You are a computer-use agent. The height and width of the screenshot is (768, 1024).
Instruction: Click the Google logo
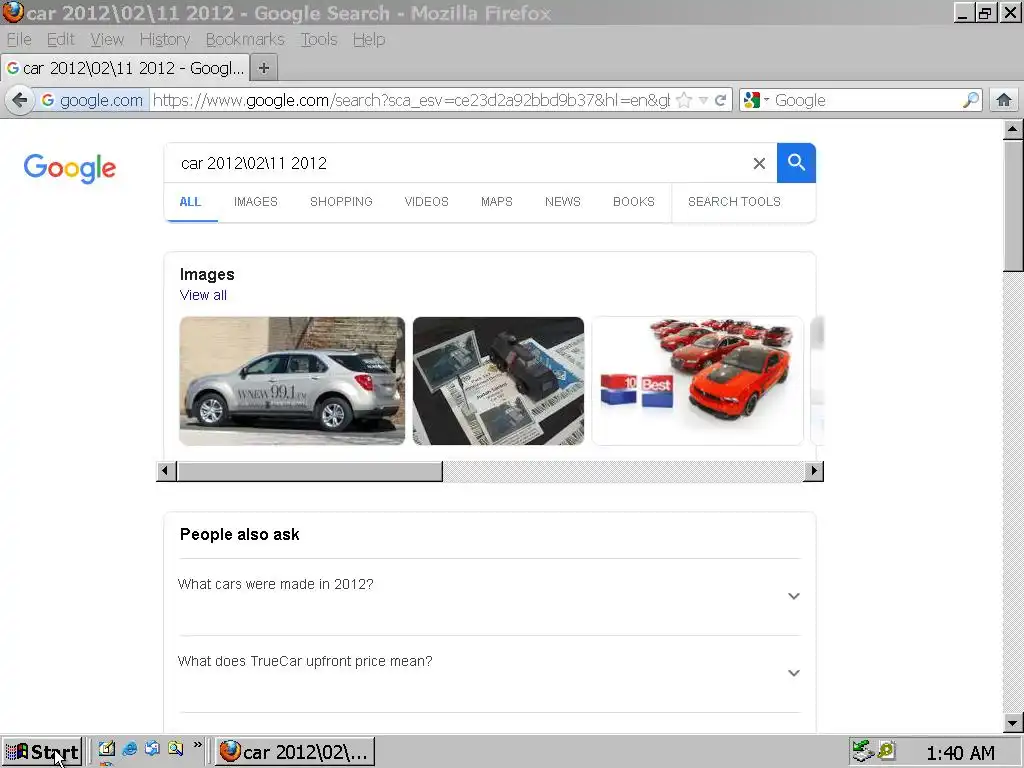click(70, 168)
